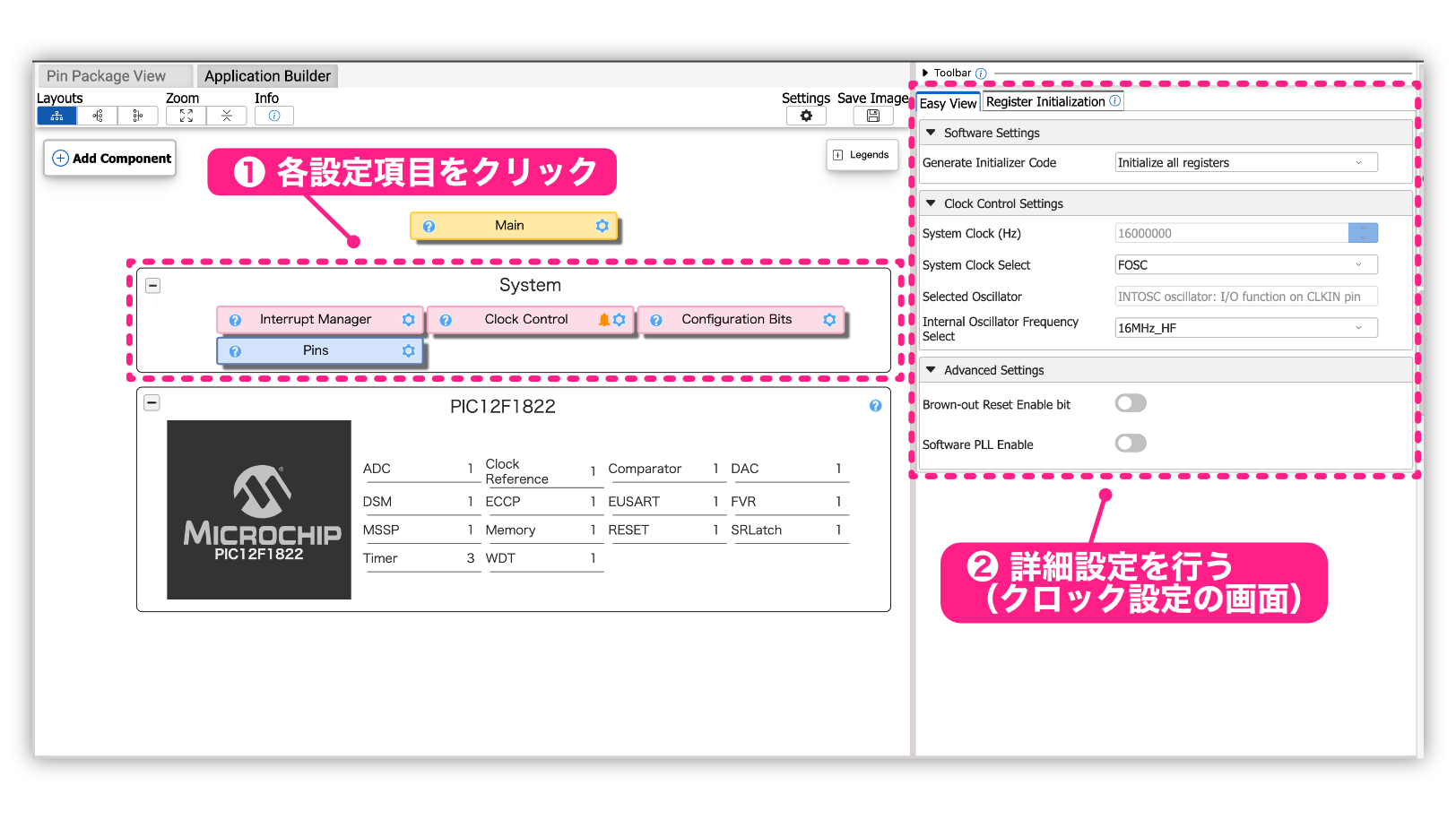Select the Pins block
Image resolution: width=1456 pixels, height=819 pixels.
tap(319, 351)
